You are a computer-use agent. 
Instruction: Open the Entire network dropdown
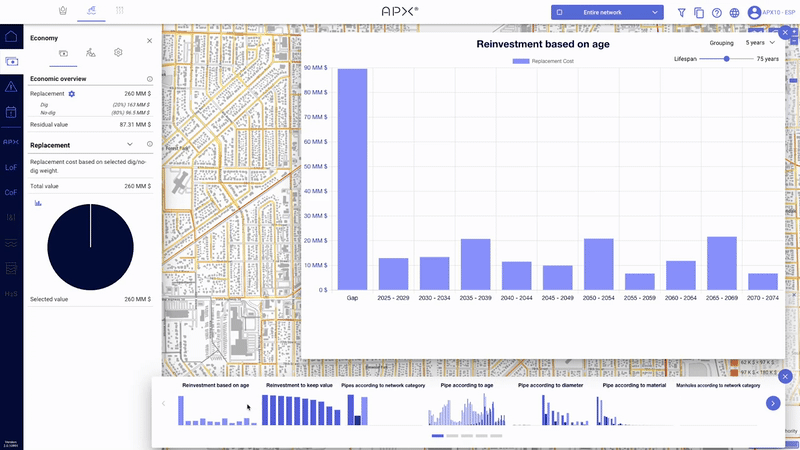pyautogui.click(x=607, y=12)
